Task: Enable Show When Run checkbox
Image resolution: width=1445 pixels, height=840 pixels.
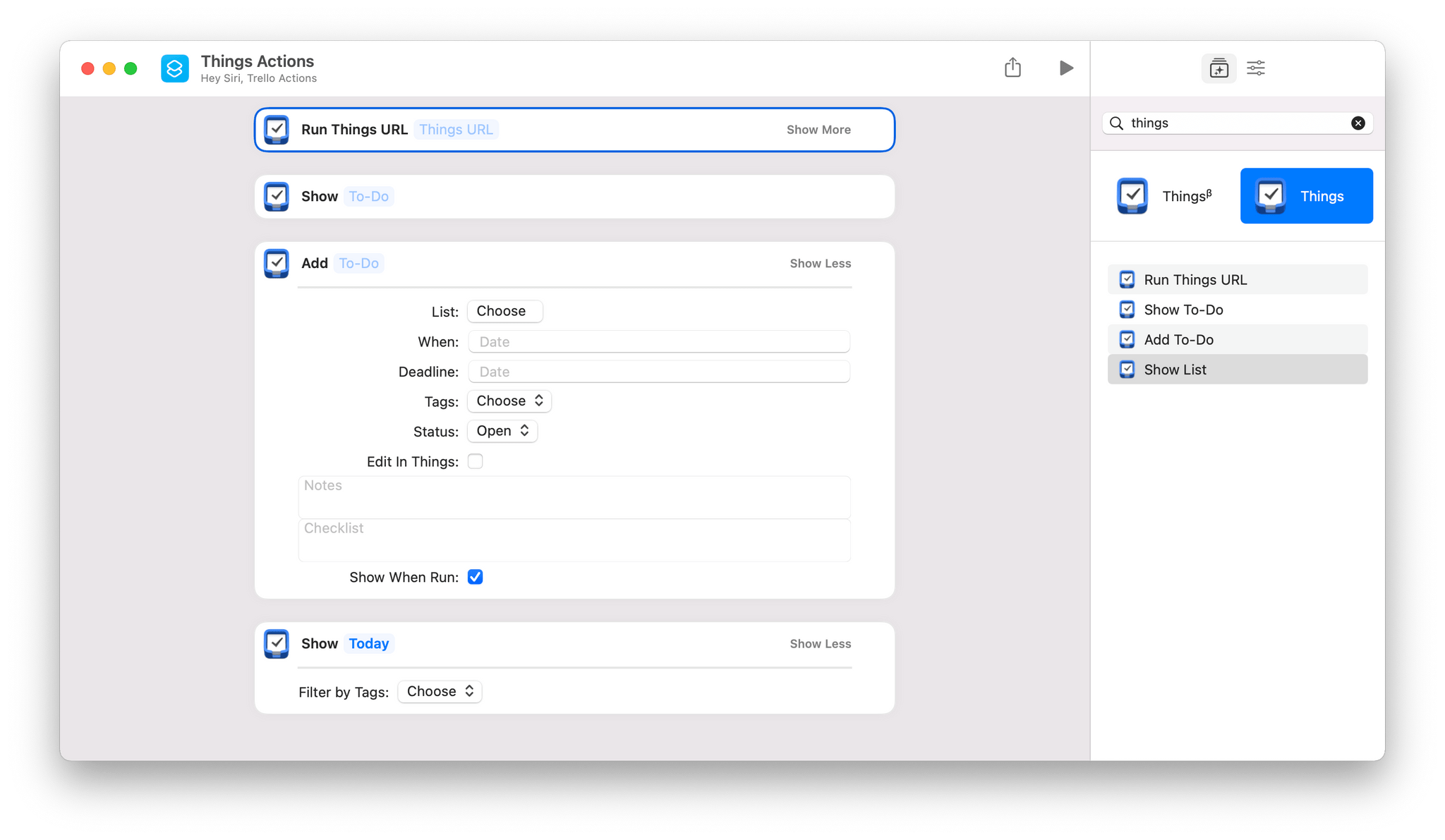Action: (x=475, y=577)
